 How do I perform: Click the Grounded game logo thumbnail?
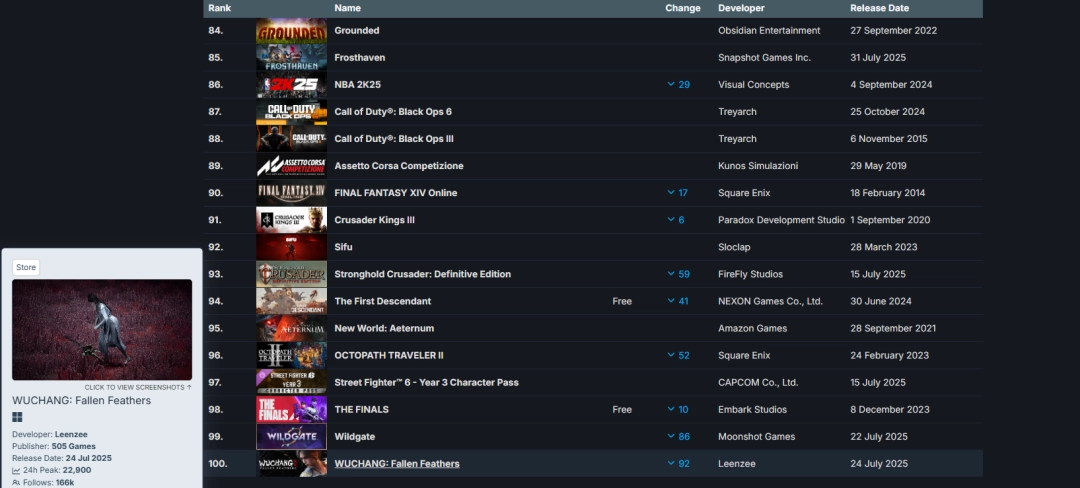[291, 30]
